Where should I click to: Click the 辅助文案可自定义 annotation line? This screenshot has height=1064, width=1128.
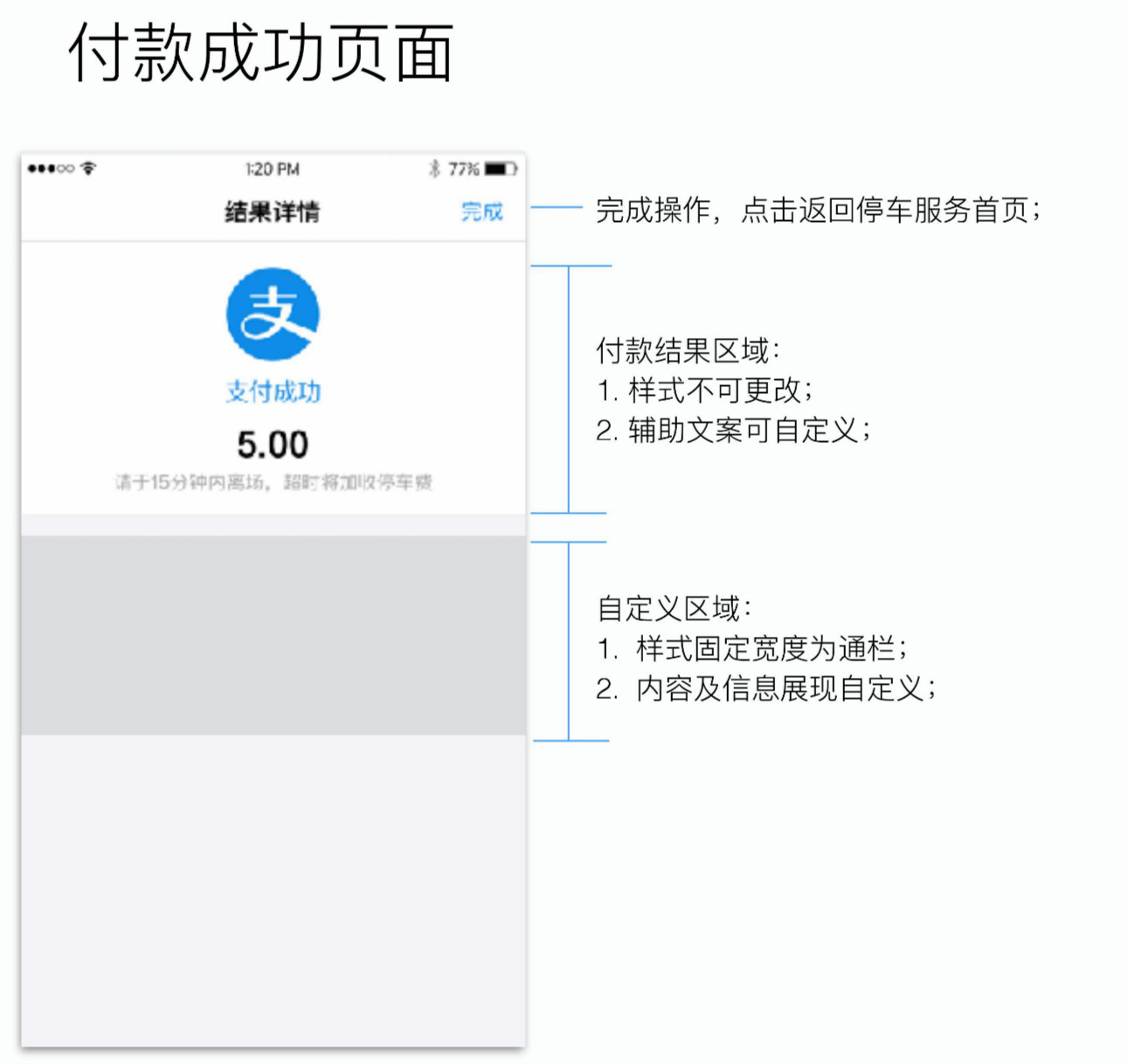point(734,431)
